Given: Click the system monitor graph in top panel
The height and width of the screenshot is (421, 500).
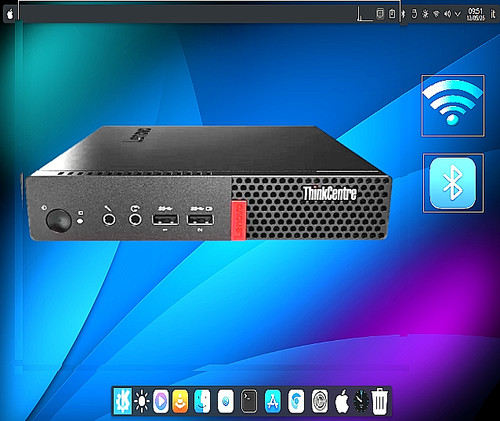Looking at the screenshot, I should (x=365, y=14).
